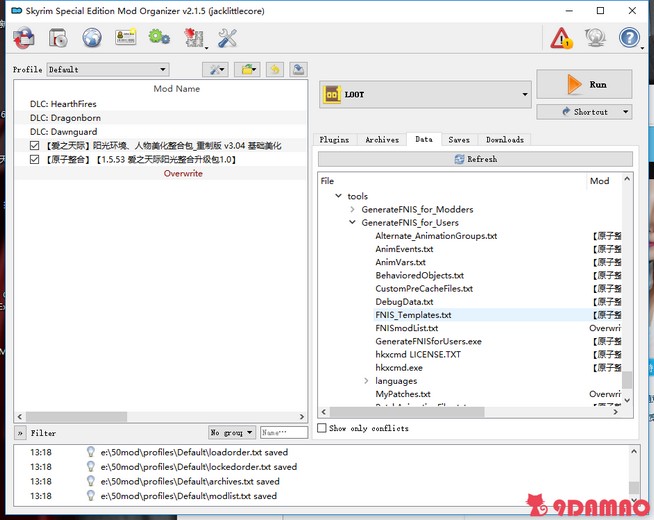
Task: Select Alternate_AnimationGroups.txt file
Action: [436, 236]
